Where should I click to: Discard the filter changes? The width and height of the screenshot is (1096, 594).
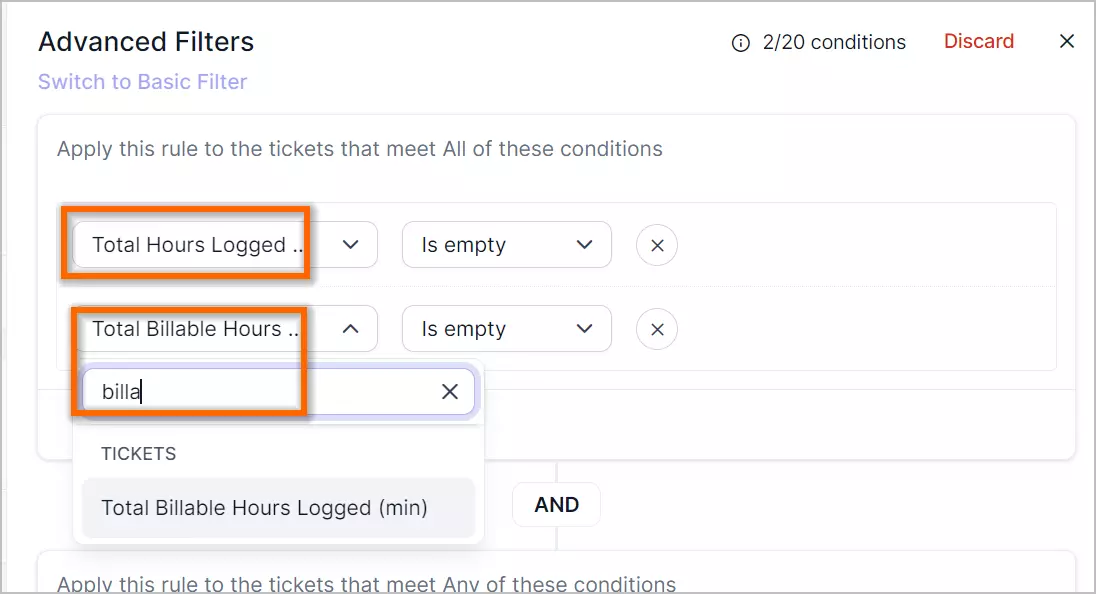(x=979, y=41)
